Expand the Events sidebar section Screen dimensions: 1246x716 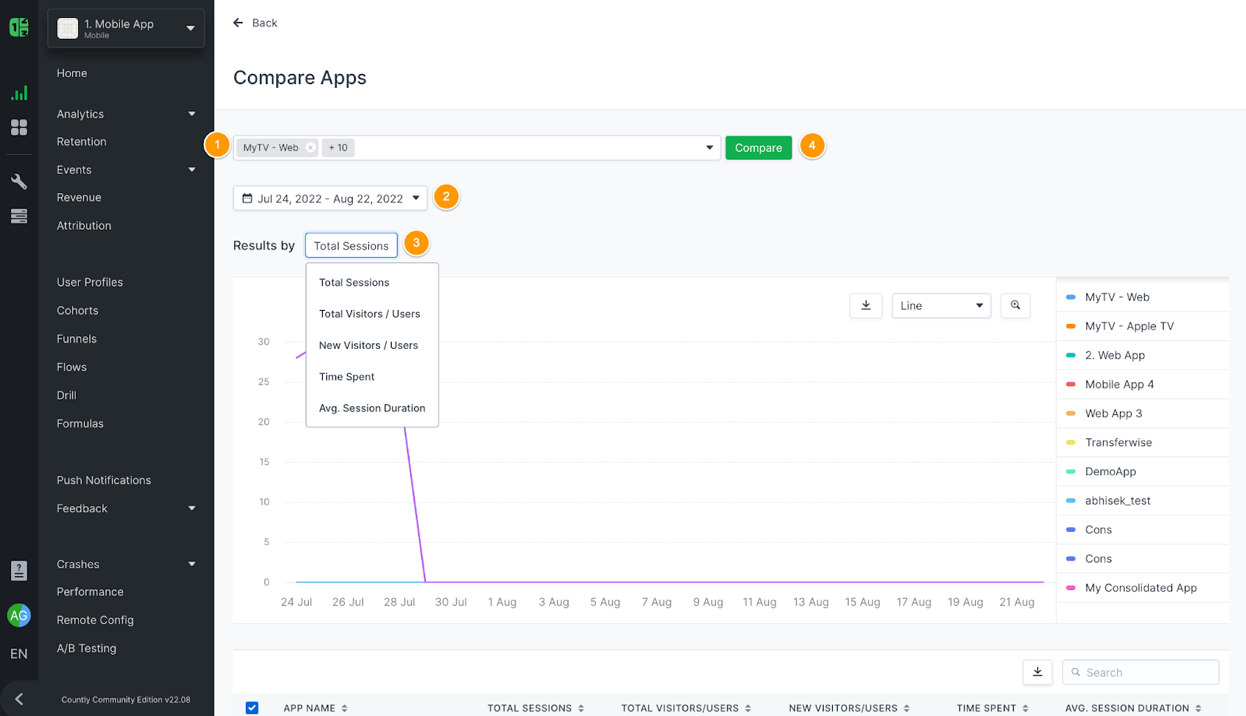coord(192,170)
